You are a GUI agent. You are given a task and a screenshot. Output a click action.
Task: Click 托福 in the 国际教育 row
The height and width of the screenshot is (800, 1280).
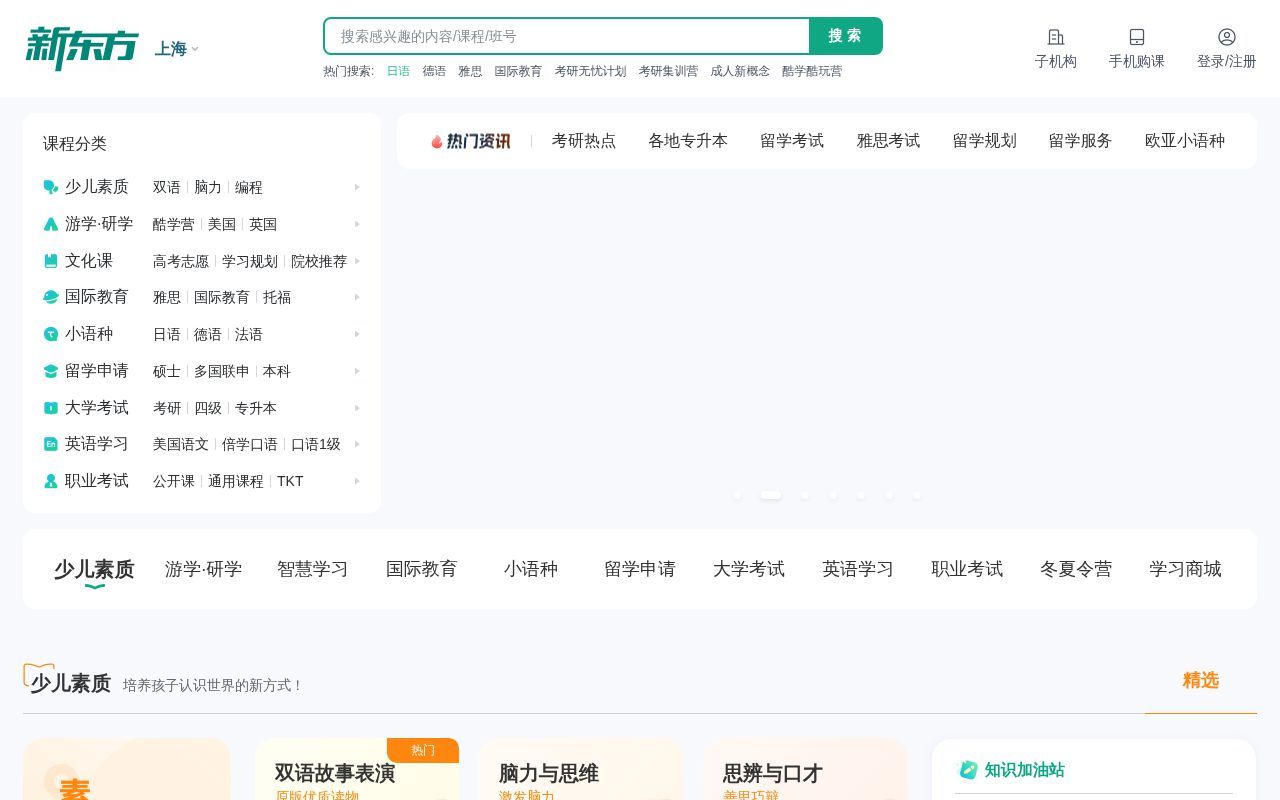tap(277, 297)
